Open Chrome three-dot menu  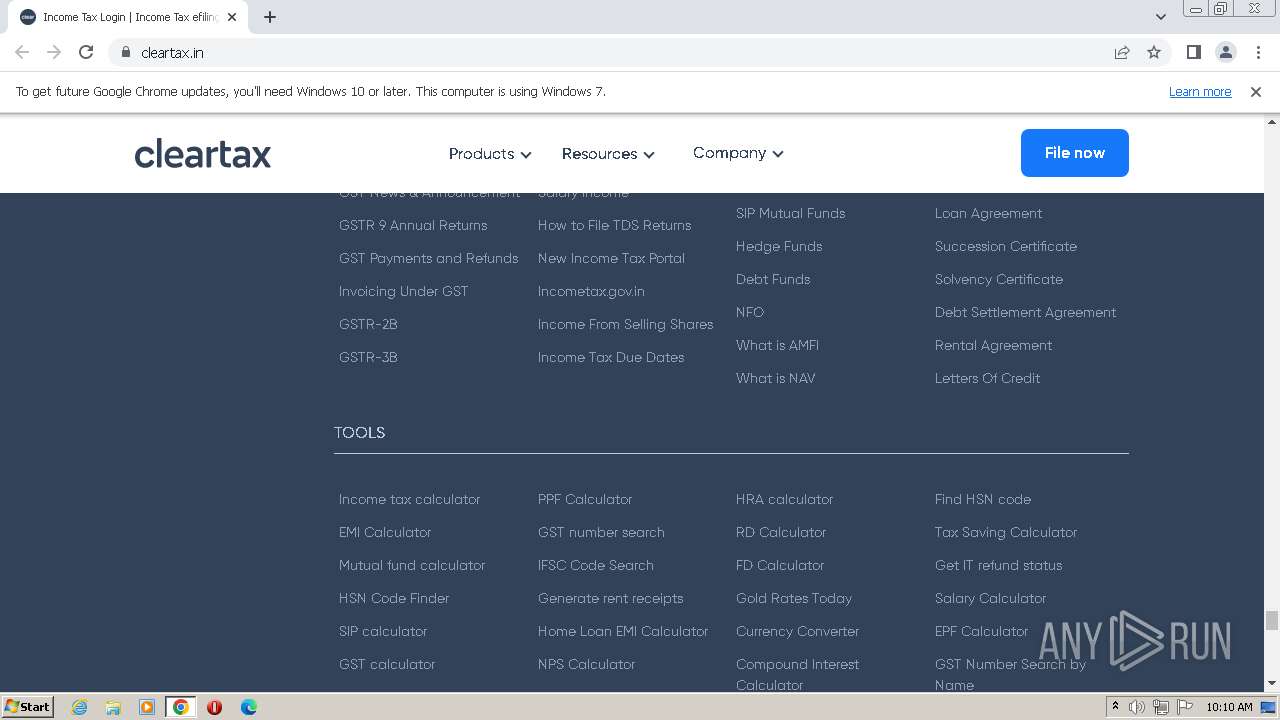[1258, 52]
